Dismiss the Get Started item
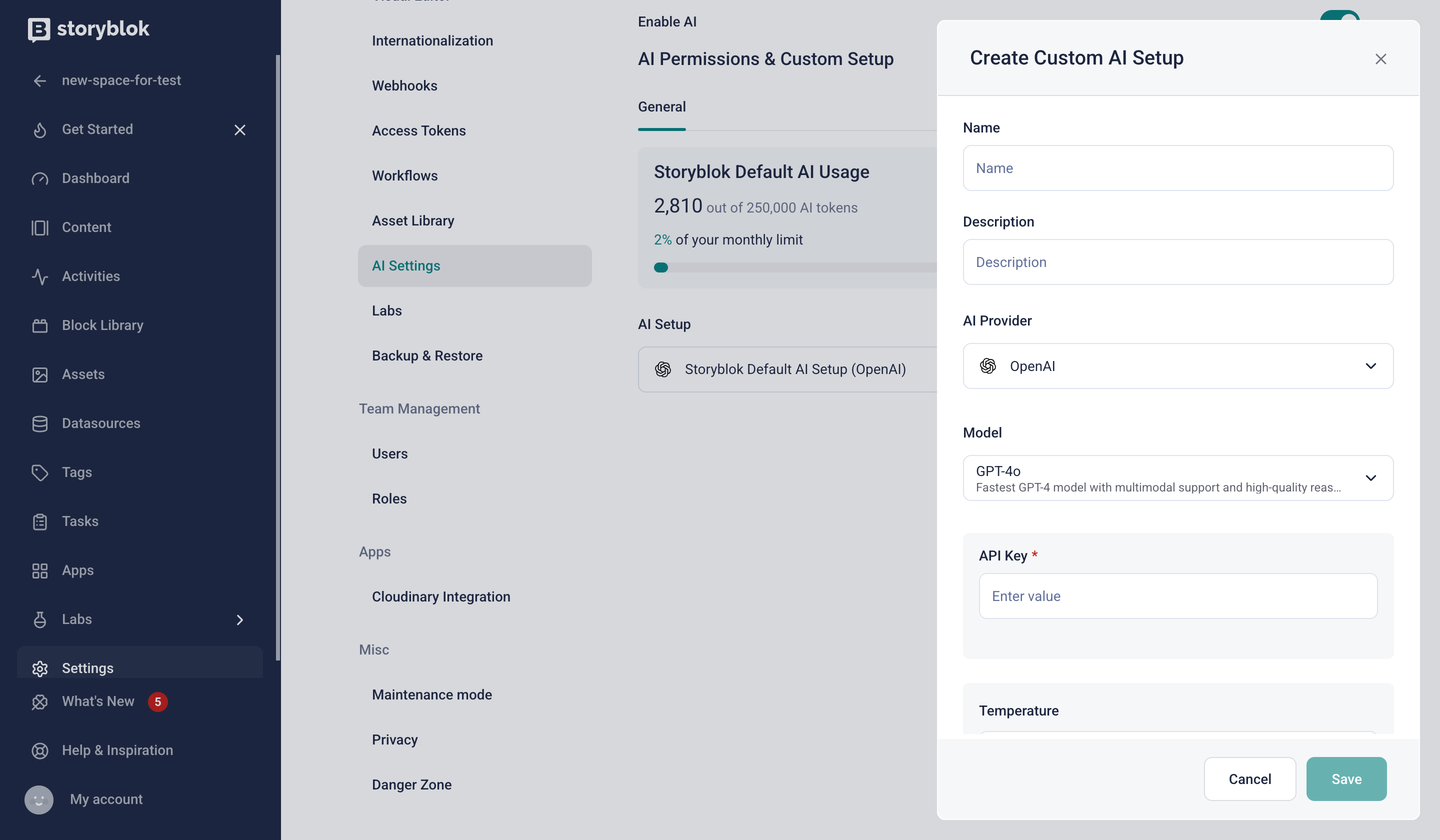 pyautogui.click(x=240, y=130)
